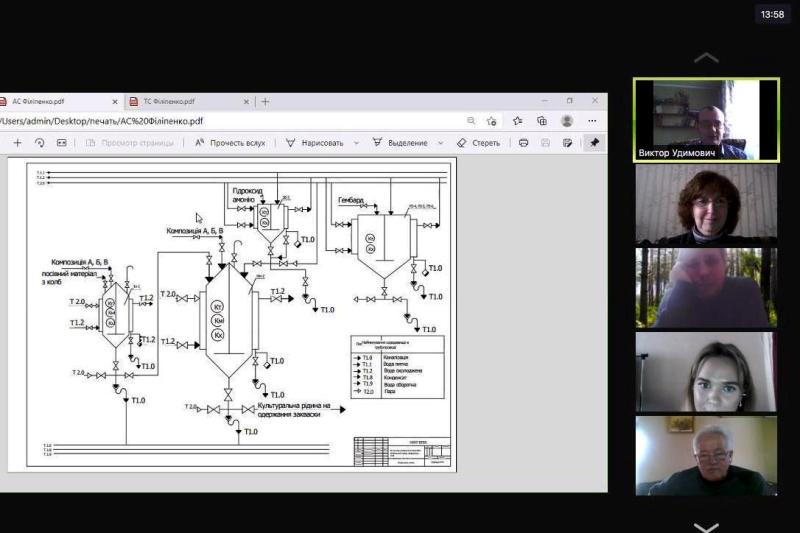Image resolution: width=800 pixels, height=533 pixels.
Task: Click the zoom magnifier in address bar
Action: click(471, 121)
